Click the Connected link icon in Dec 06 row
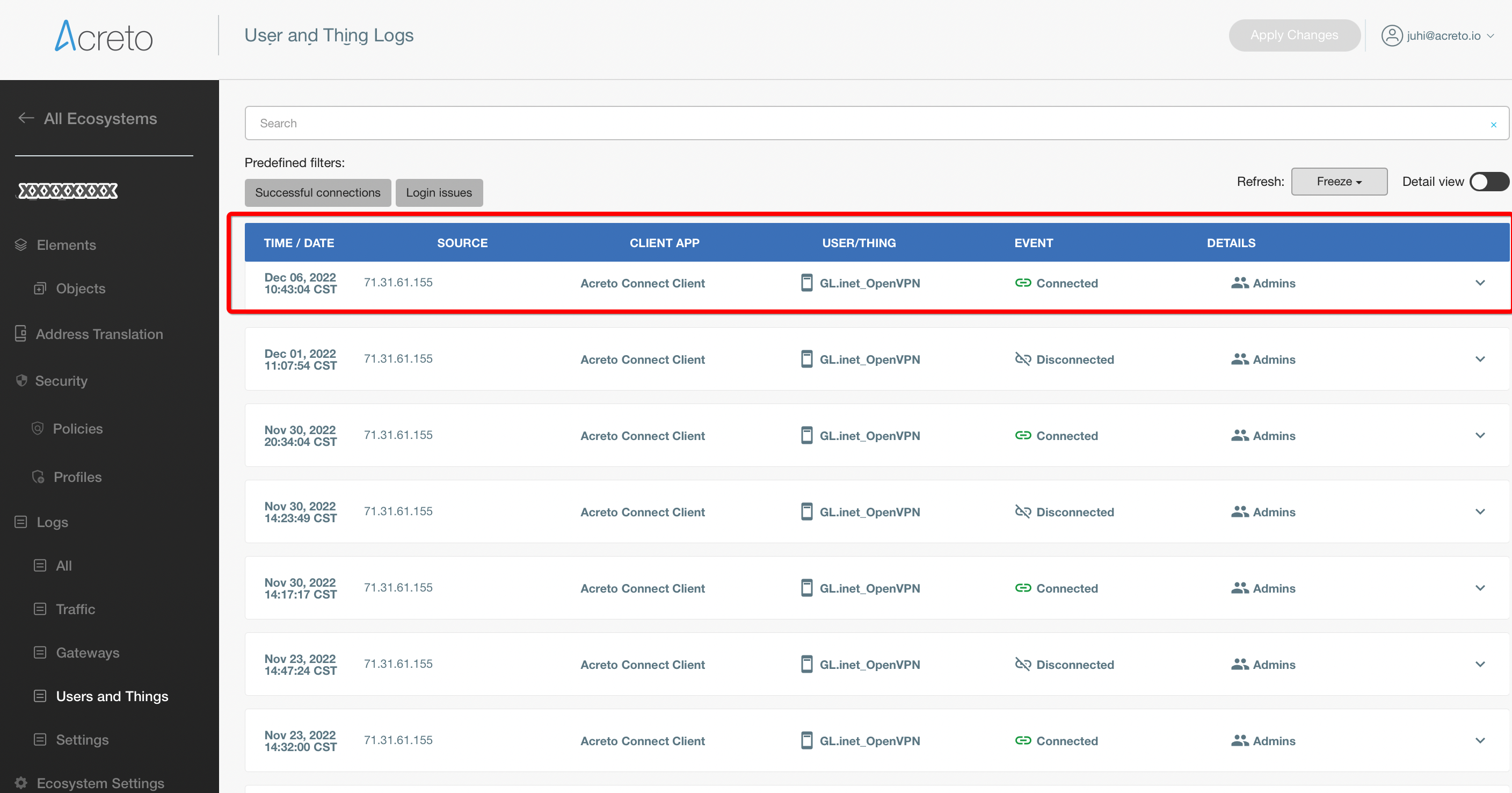Viewport: 1512px width, 793px height. click(x=1023, y=283)
